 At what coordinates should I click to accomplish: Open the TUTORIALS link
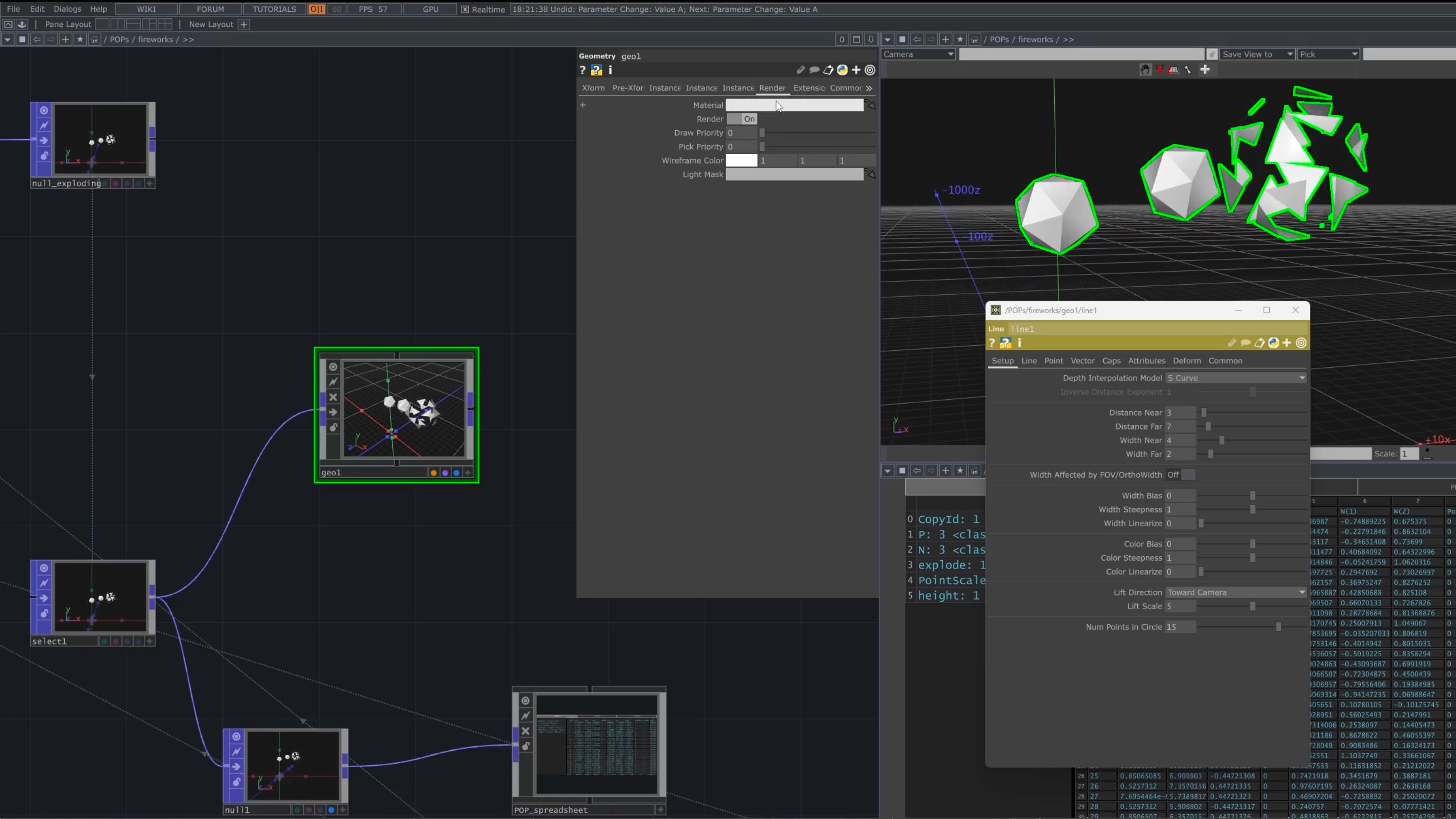274,9
